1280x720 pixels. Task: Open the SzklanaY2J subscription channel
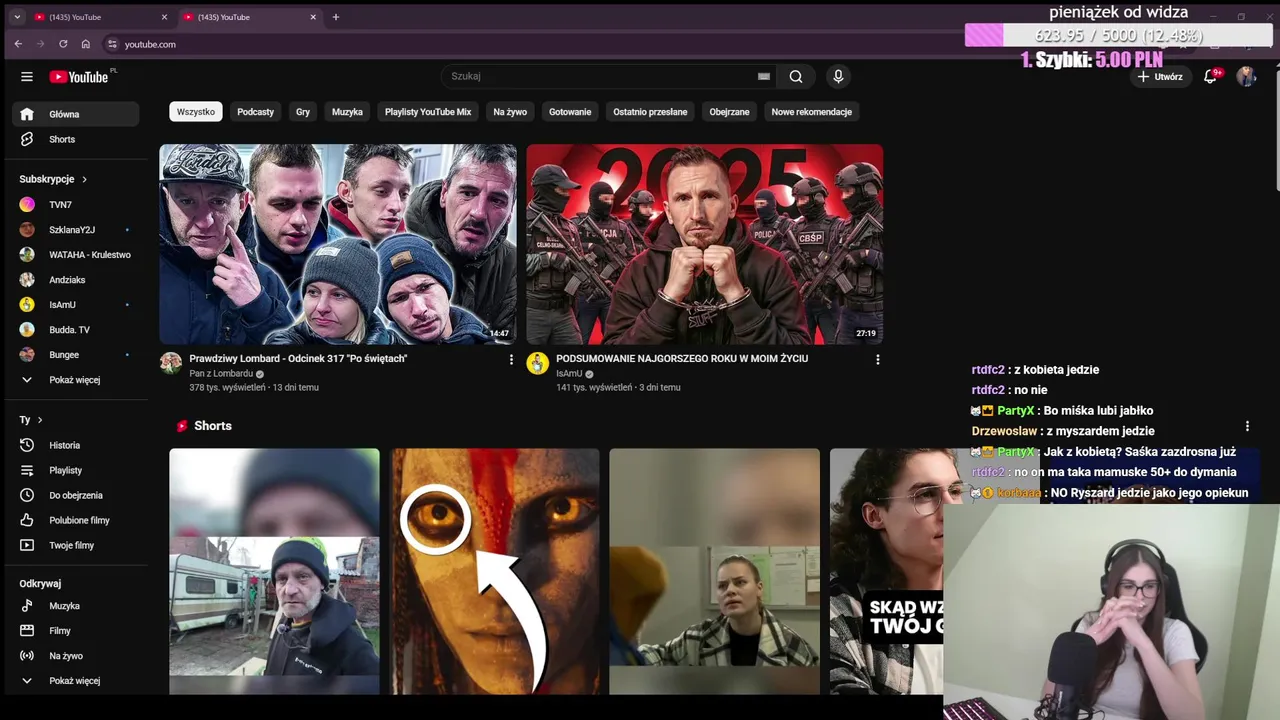pyautogui.click(x=75, y=229)
